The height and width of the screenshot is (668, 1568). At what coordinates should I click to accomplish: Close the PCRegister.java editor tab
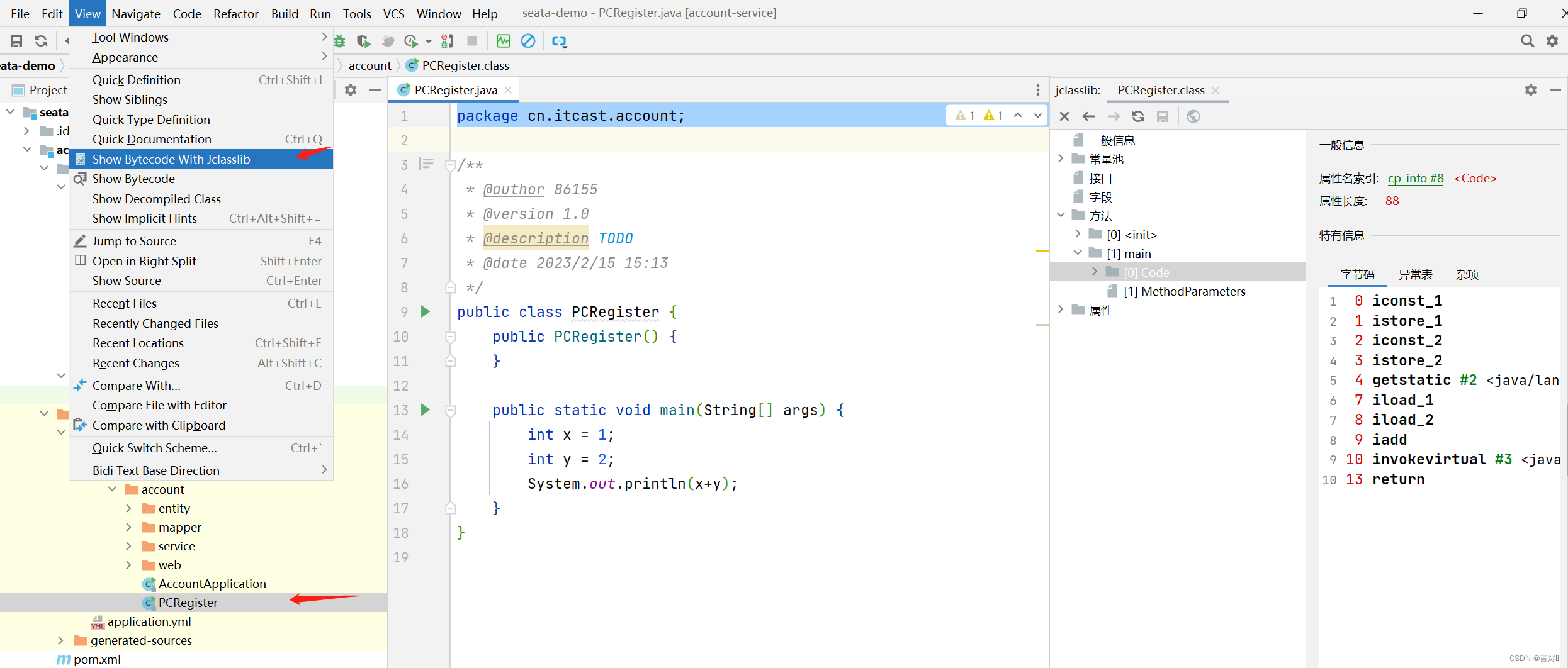509,90
